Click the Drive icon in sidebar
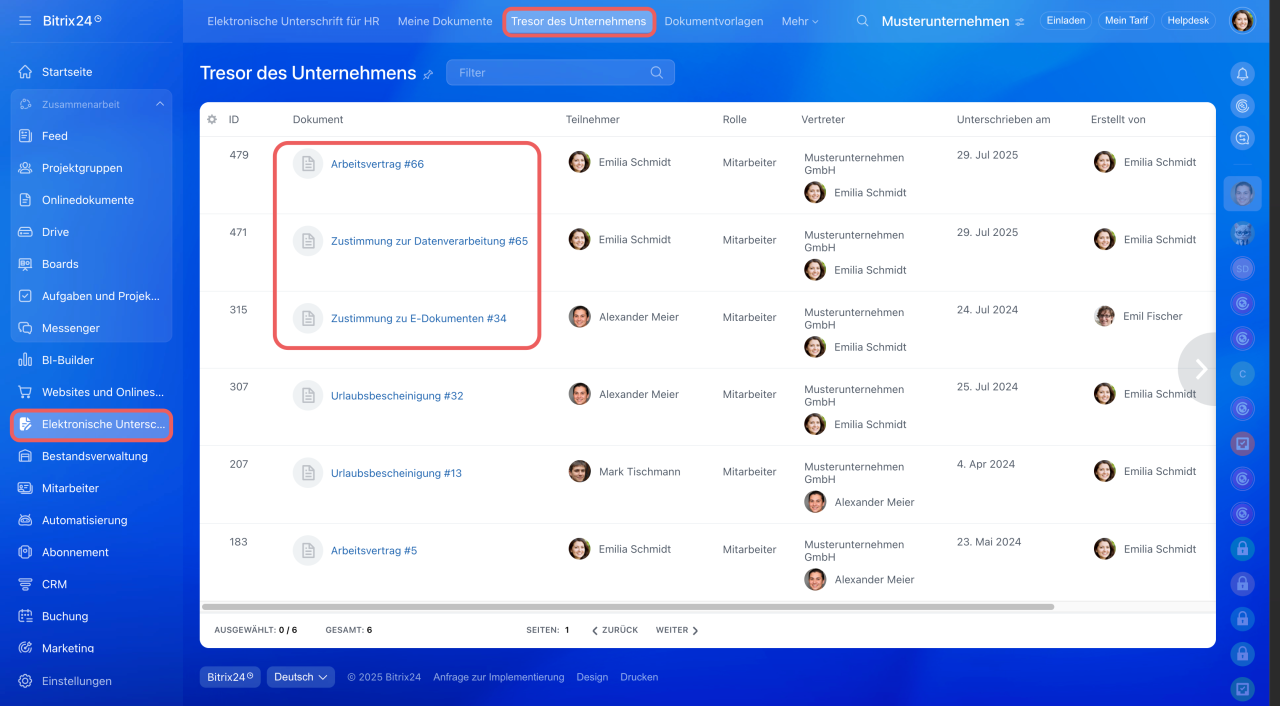 point(26,232)
